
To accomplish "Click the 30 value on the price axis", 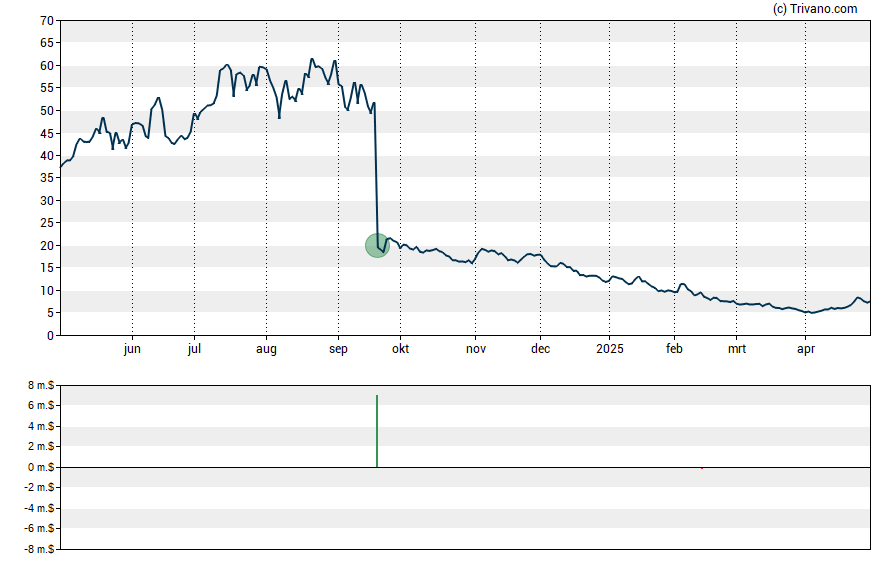I will (47, 200).
